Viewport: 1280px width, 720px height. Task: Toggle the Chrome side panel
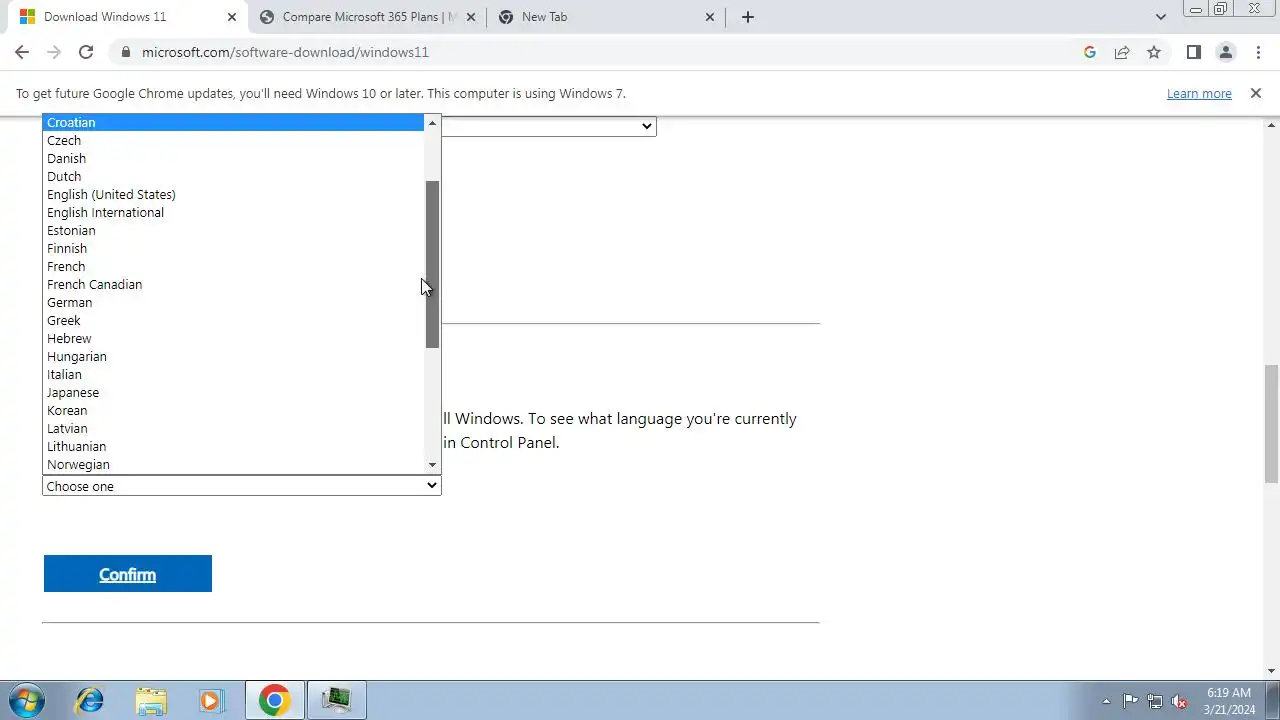[x=1194, y=52]
